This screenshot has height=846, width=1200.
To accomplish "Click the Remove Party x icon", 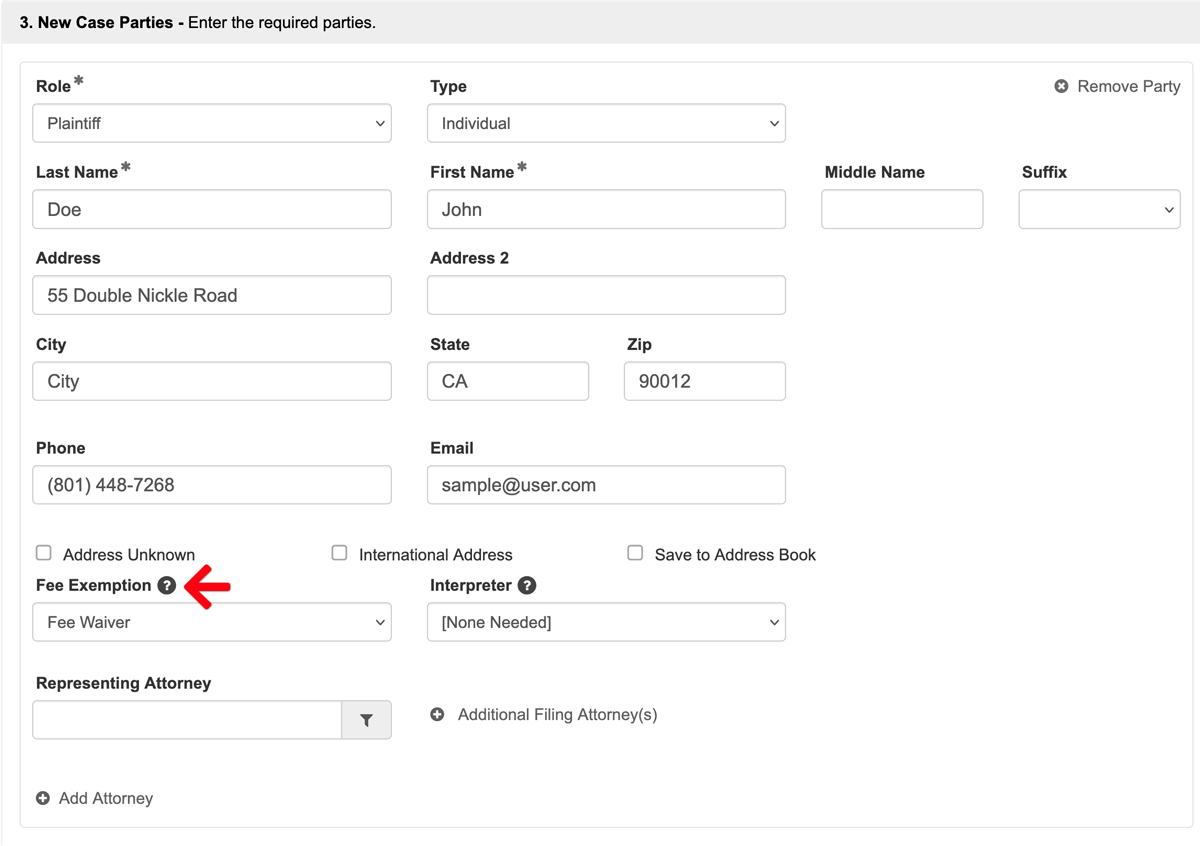I will (x=1061, y=87).
